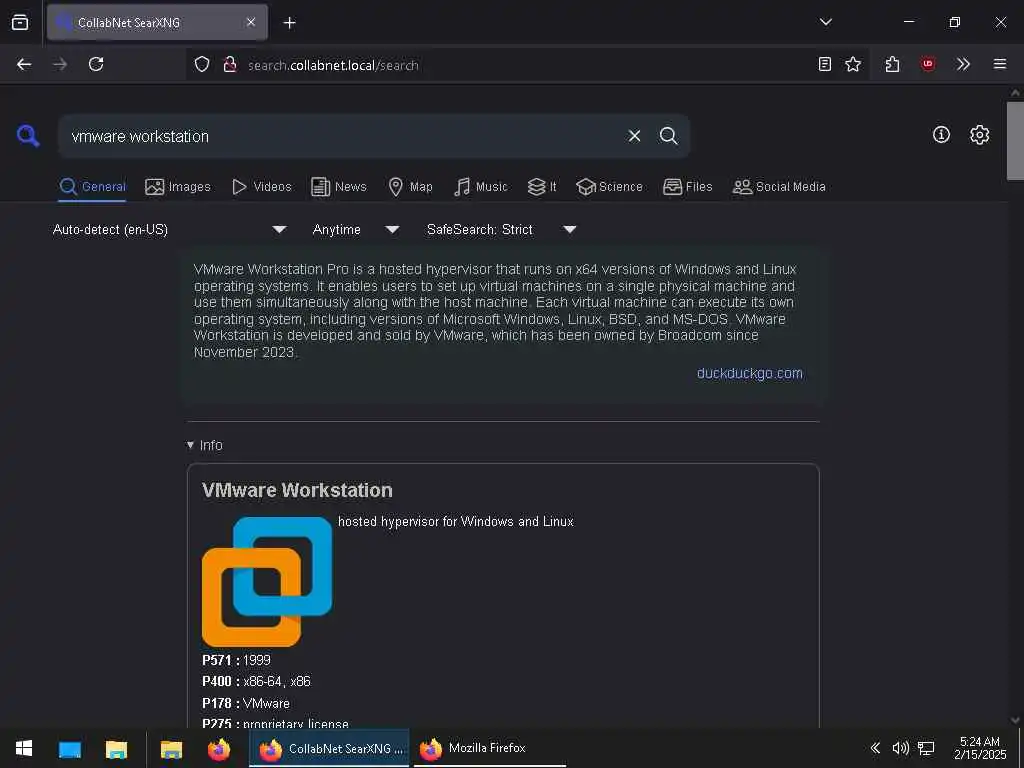Submit search with the magnifier button

pyautogui.click(x=668, y=136)
